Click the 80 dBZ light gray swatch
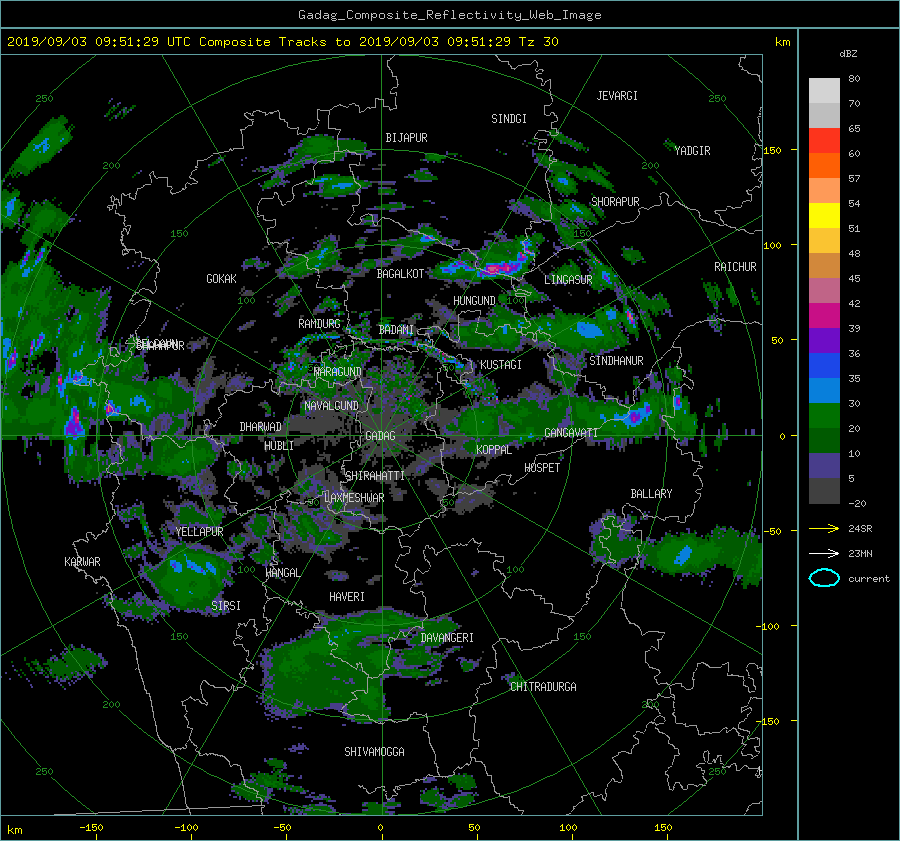900x841 pixels. pos(824,90)
